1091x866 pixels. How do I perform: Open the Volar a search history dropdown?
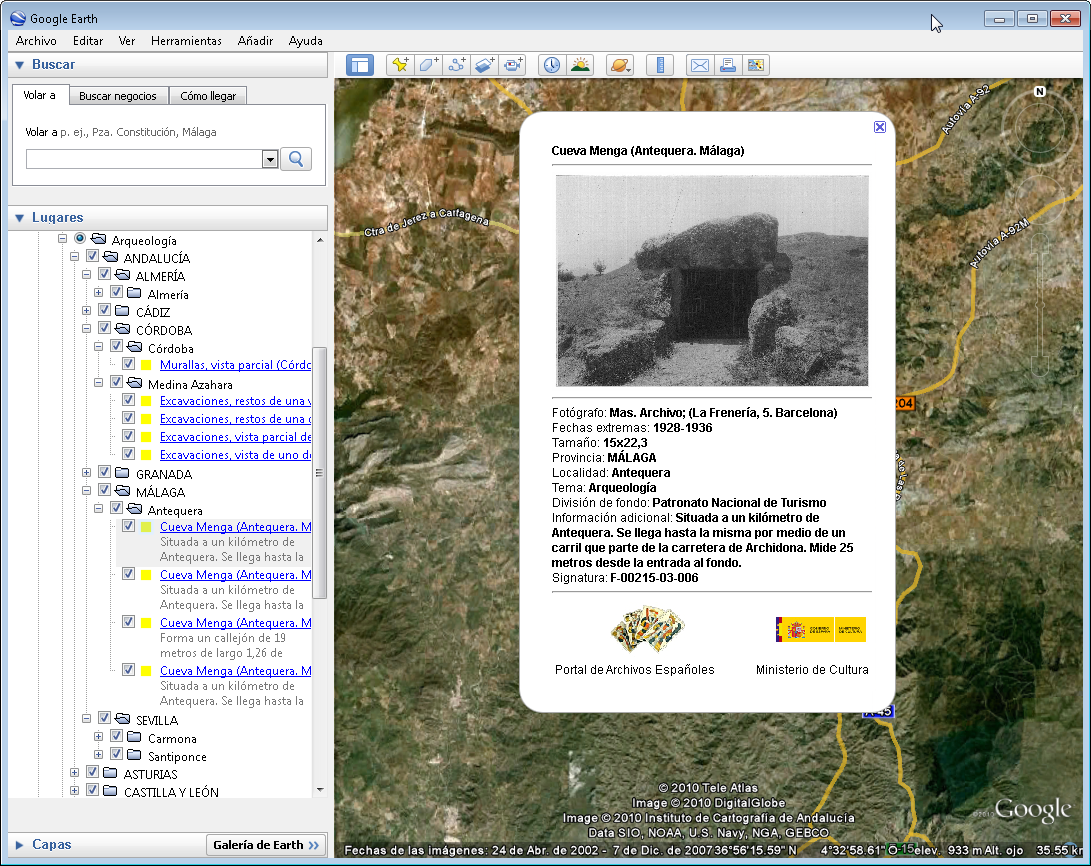point(270,159)
